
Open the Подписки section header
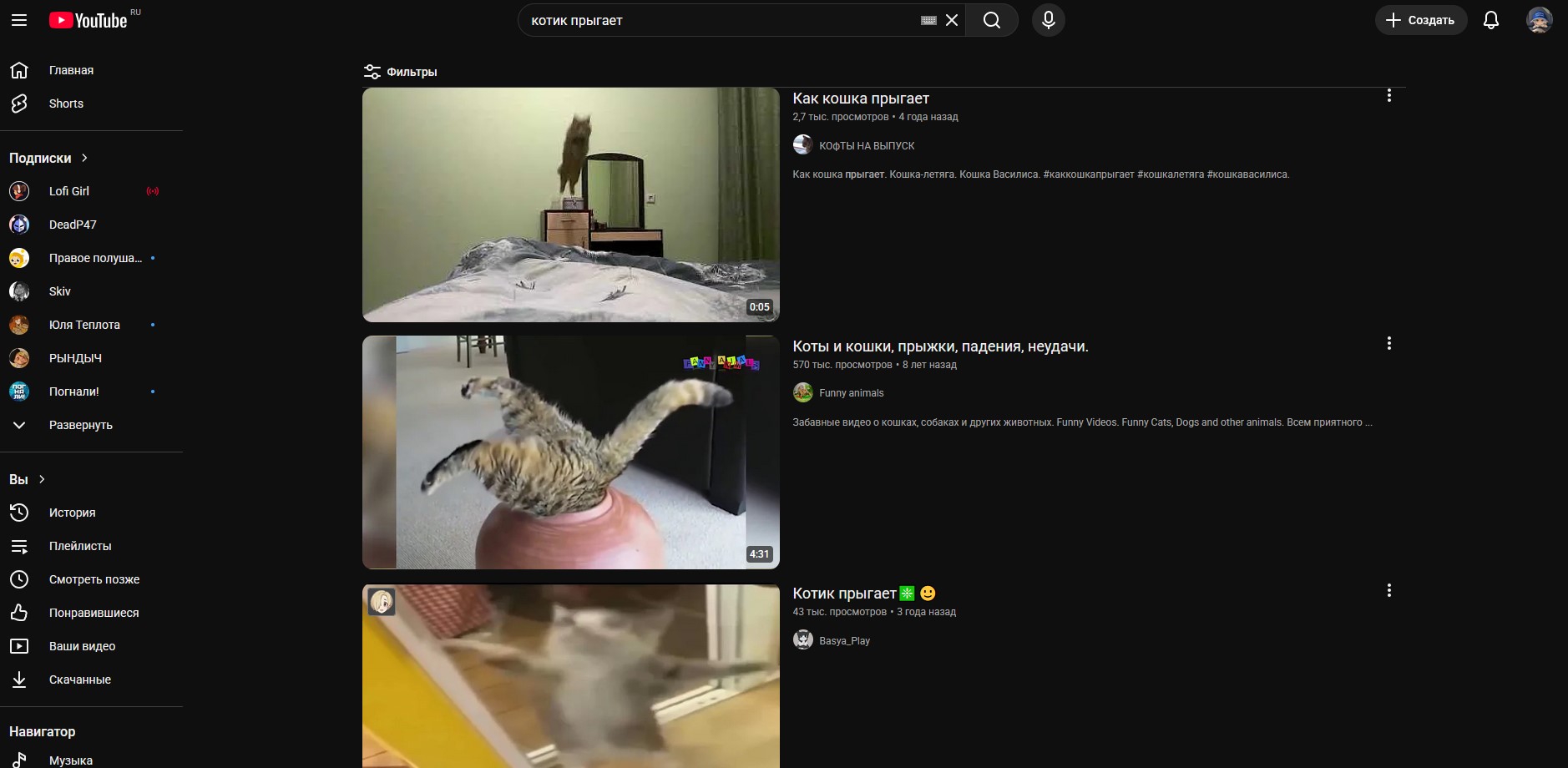pyautogui.click(x=48, y=158)
